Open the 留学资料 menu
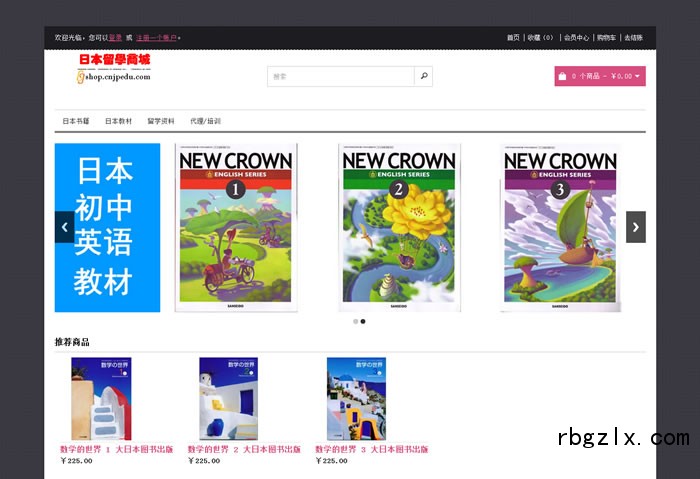 (161, 121)
